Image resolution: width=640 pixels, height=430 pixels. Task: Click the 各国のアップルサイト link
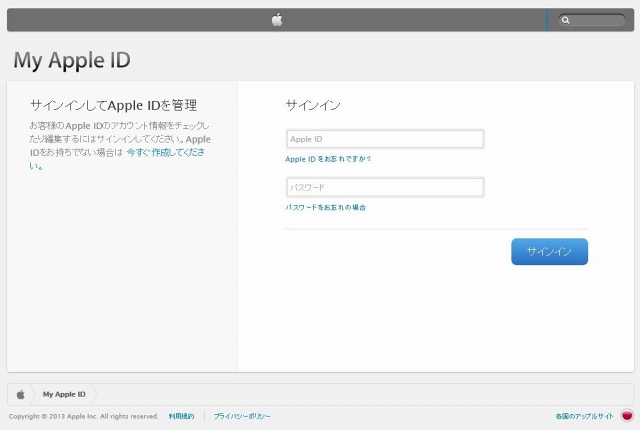[584, 416]
